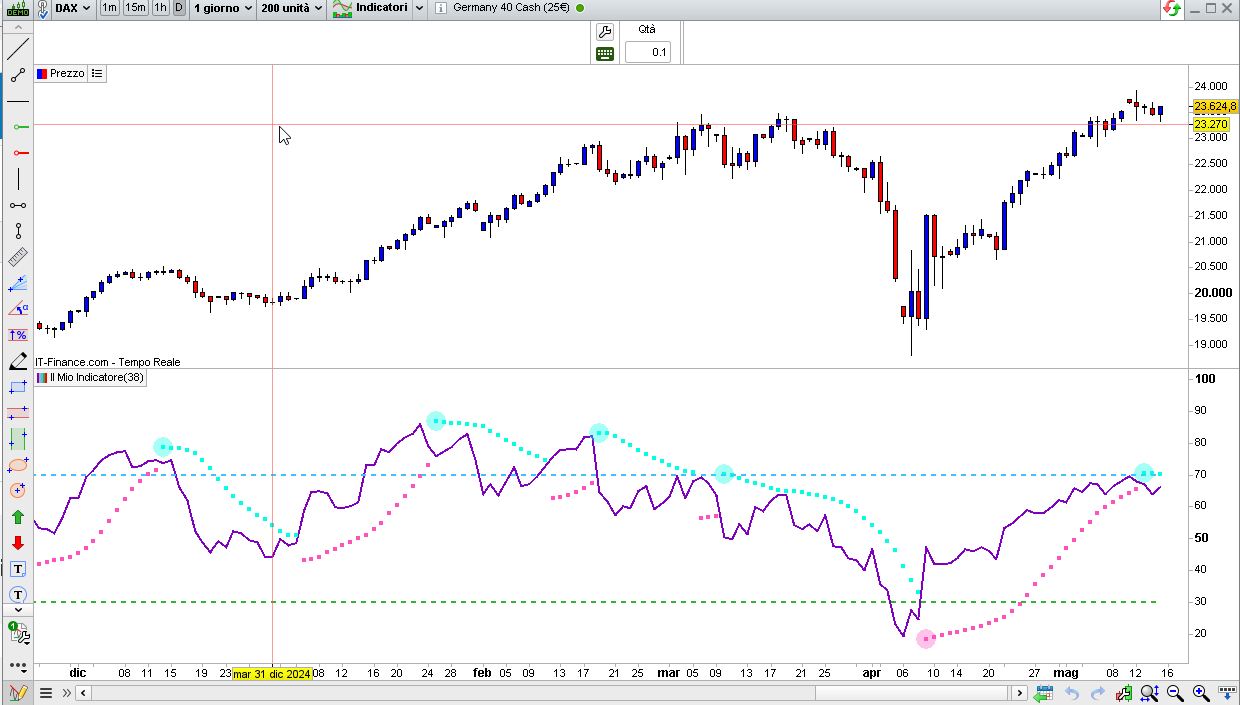
Task: Open the hamburger menu at bottom left
Action: coord(46,692)
